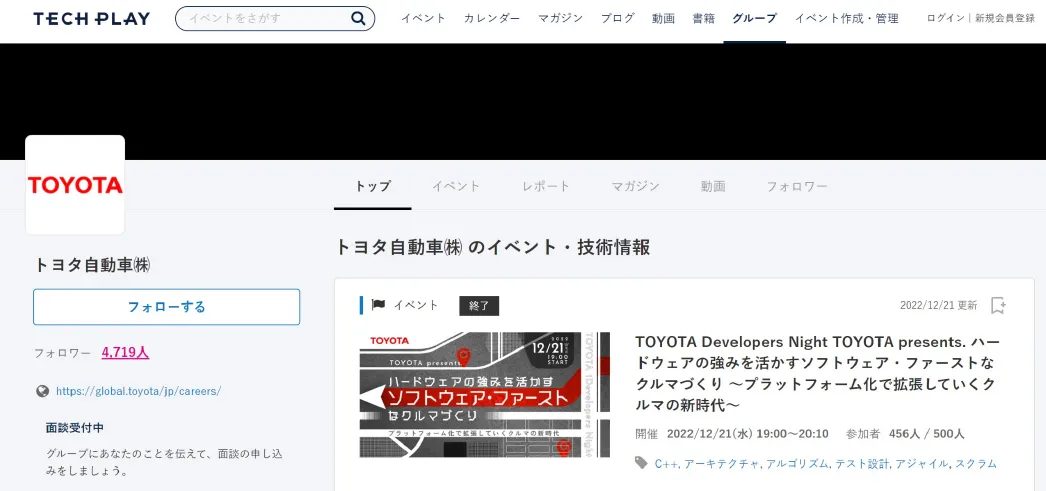Click the 面談受付中 heading
Viewport: 1046px width, 491px height.
(75, 428)
